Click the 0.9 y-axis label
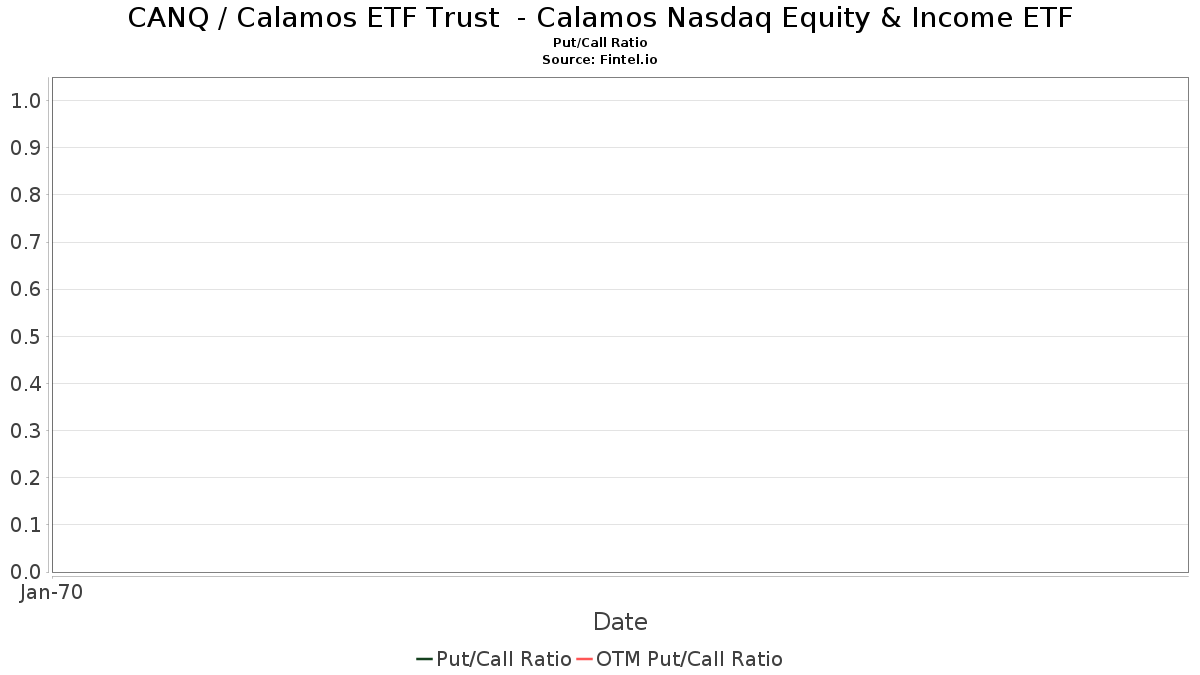Viewport: 1200px width, 675px height. pyautogui.click(x=26, y=148)
